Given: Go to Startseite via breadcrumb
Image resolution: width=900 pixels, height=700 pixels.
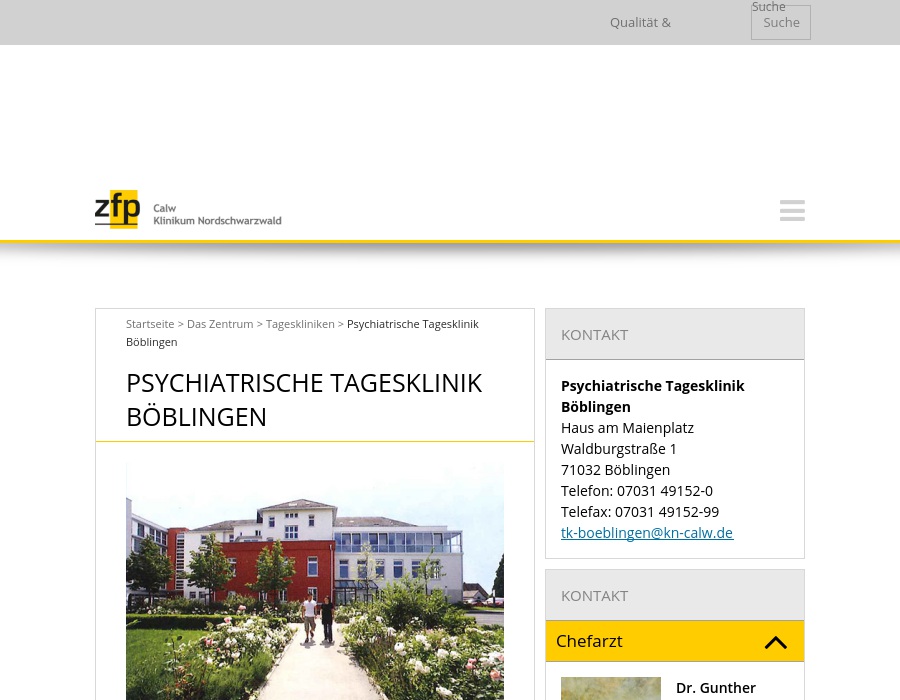Looking at the screenshot, I should (150, 324).
